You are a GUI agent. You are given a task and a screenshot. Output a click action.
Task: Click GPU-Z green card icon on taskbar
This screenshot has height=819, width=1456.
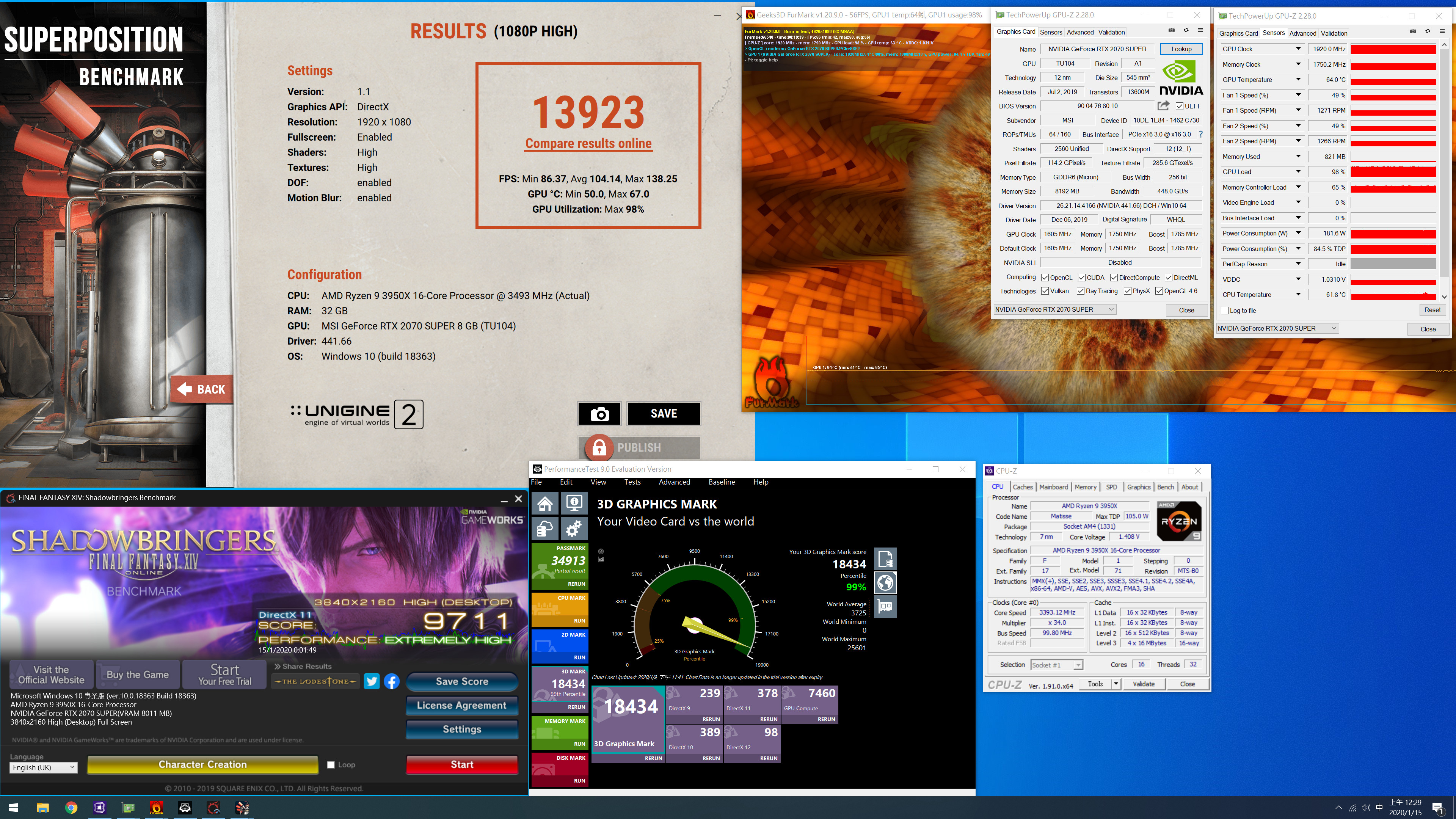click(128, 808)
